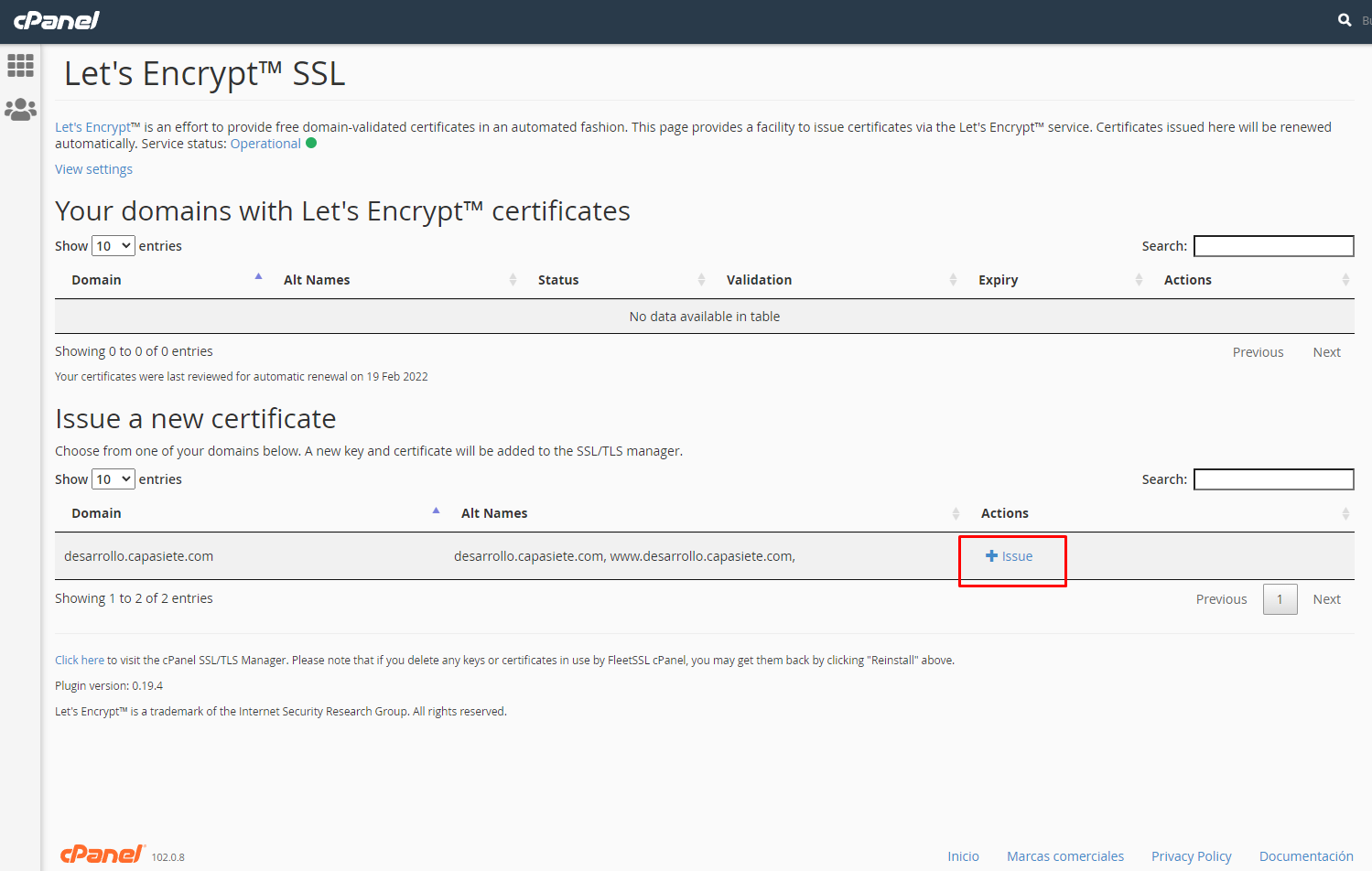Open the User Manager people icon
This screenshot has height=871, width=1372.
point(20,110)
